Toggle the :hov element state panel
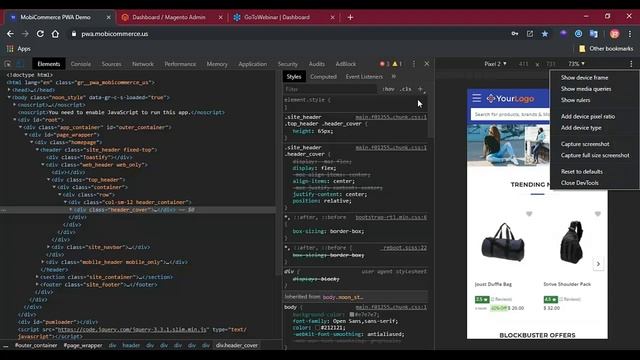Image resolution: width=640 pixels, height=360 pixels. (x=389, y=89)
